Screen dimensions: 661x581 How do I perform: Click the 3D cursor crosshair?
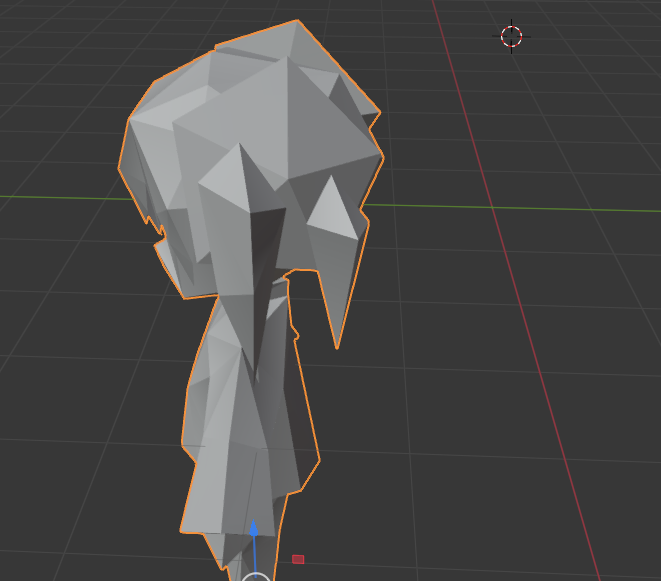coord(511,37)
